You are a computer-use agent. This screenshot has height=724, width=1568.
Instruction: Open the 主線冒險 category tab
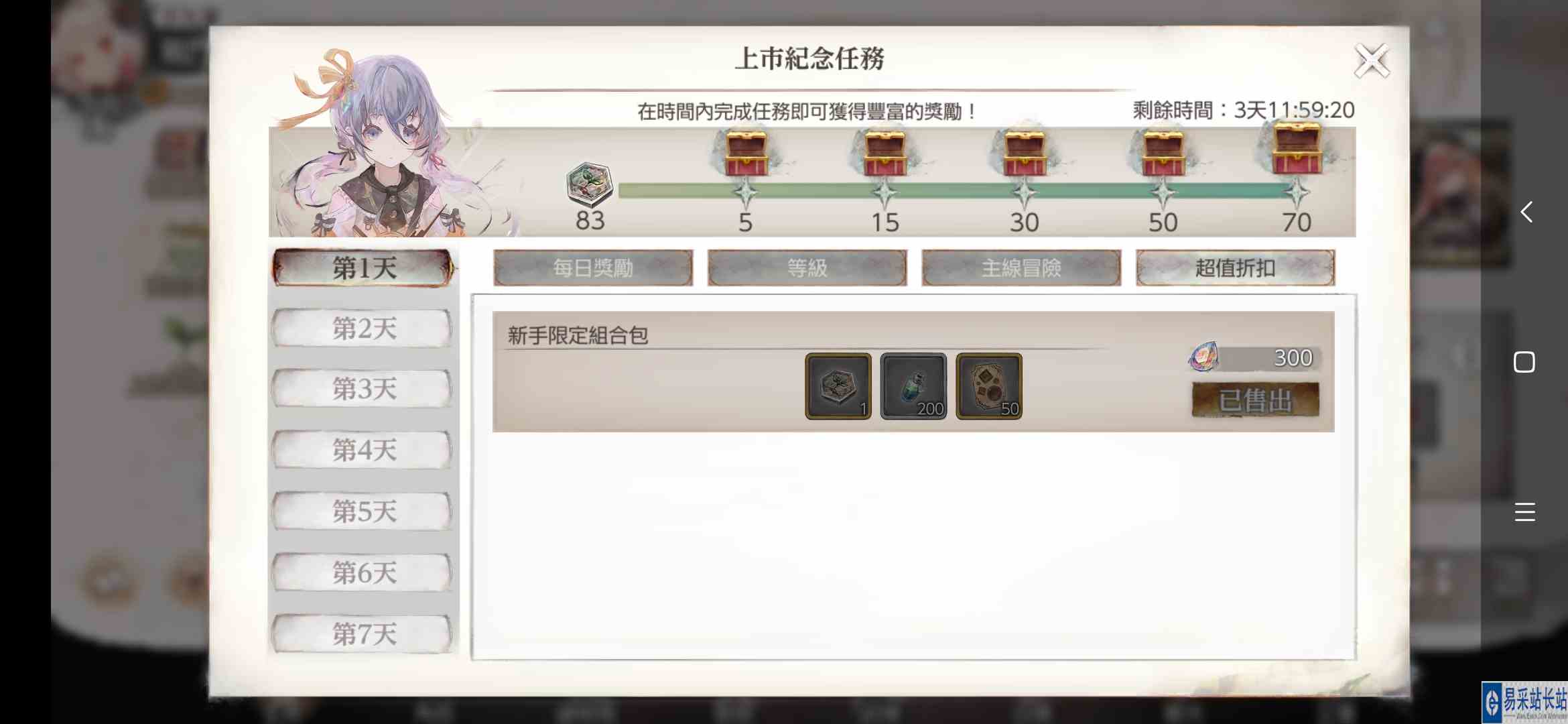click(x=1021, y=268)
